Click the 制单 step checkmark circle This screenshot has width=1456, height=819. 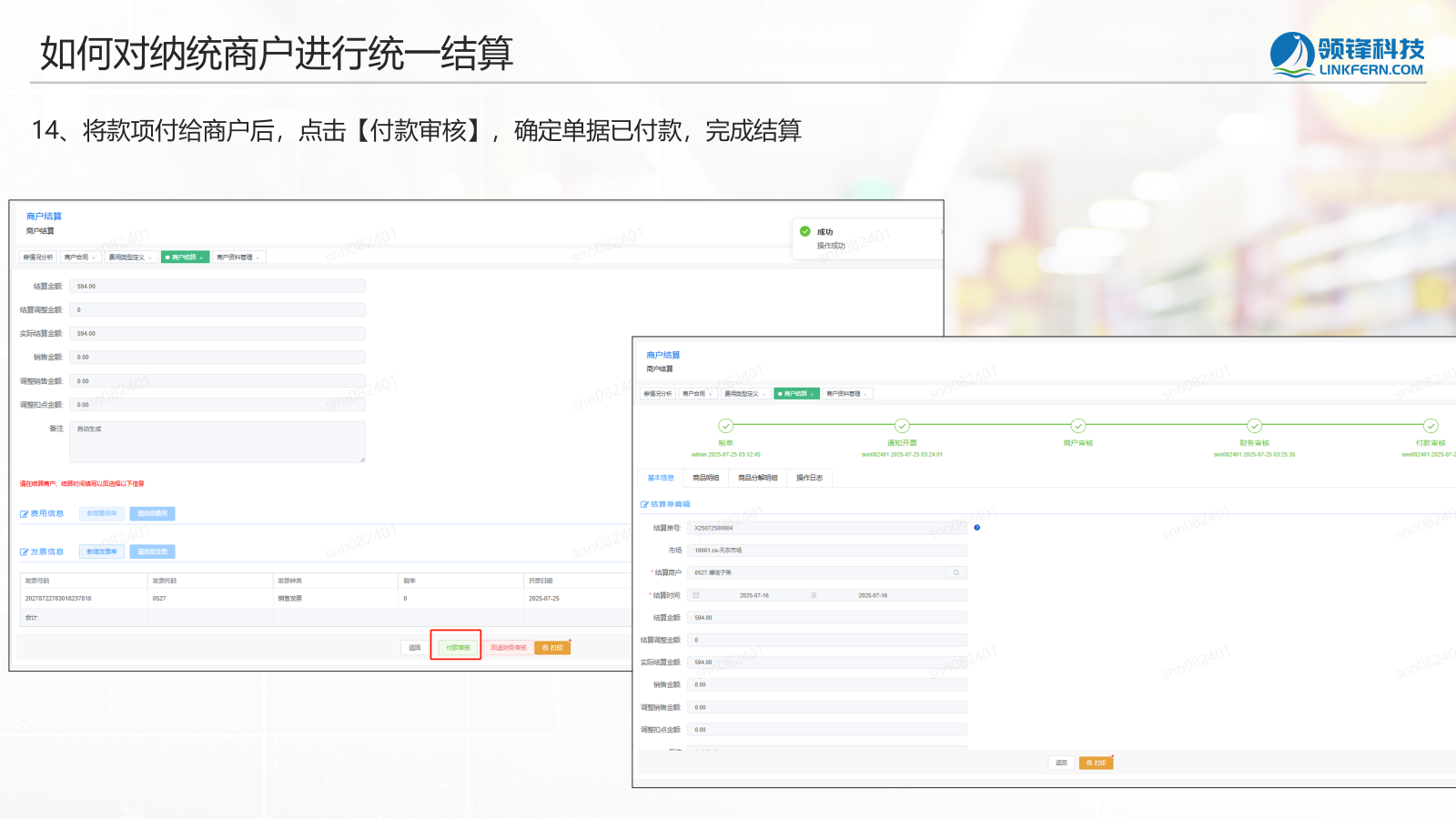(x=725, y=426)
